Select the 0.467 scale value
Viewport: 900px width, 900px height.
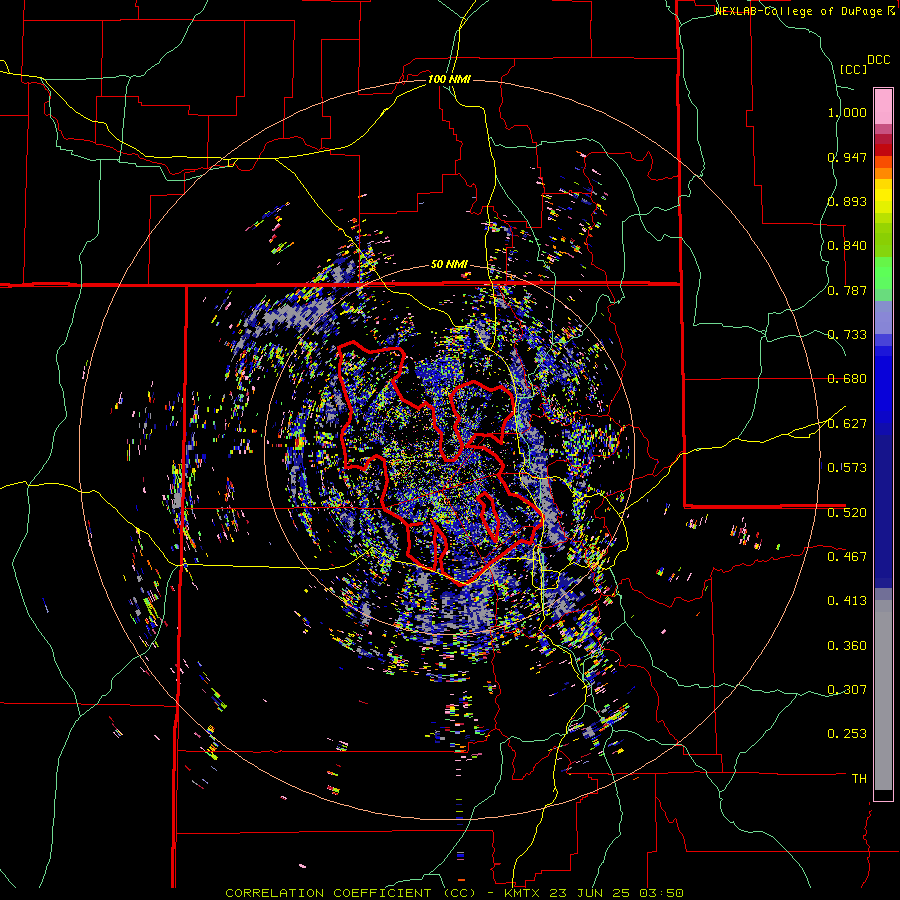click(847, 557)
